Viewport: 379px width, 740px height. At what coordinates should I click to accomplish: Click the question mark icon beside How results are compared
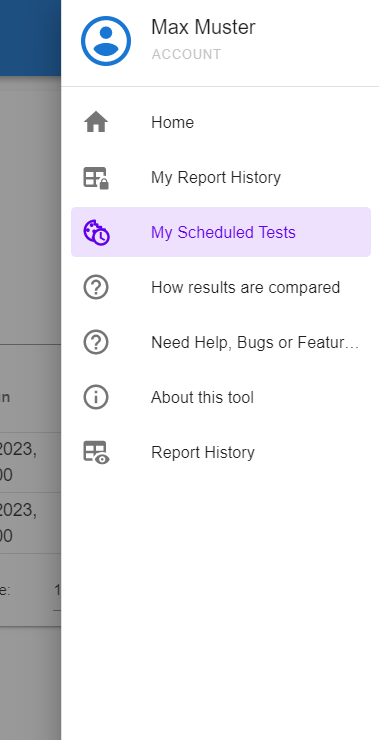point(96,287)
